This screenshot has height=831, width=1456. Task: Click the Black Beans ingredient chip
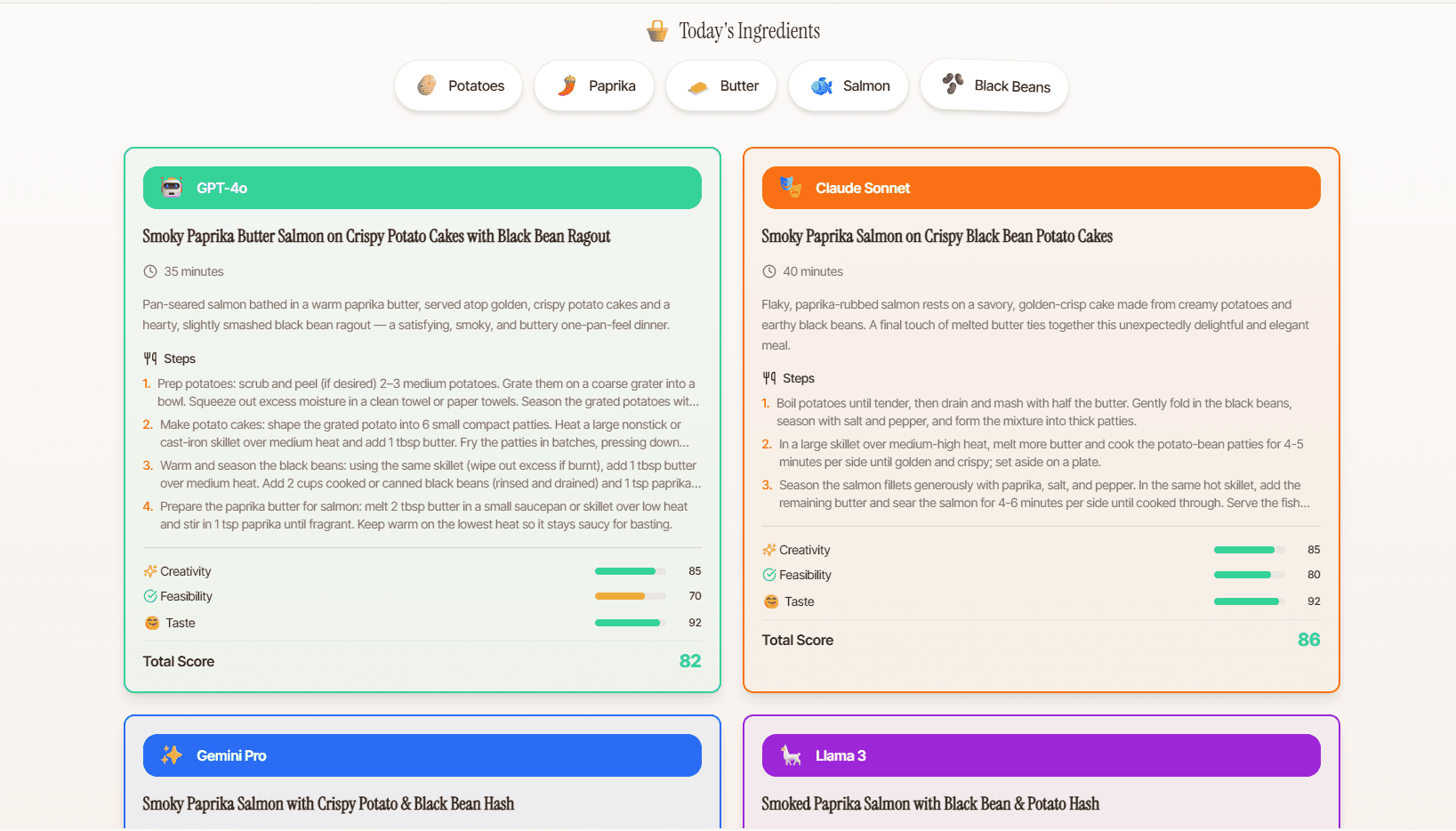click(x=994, y=86)
